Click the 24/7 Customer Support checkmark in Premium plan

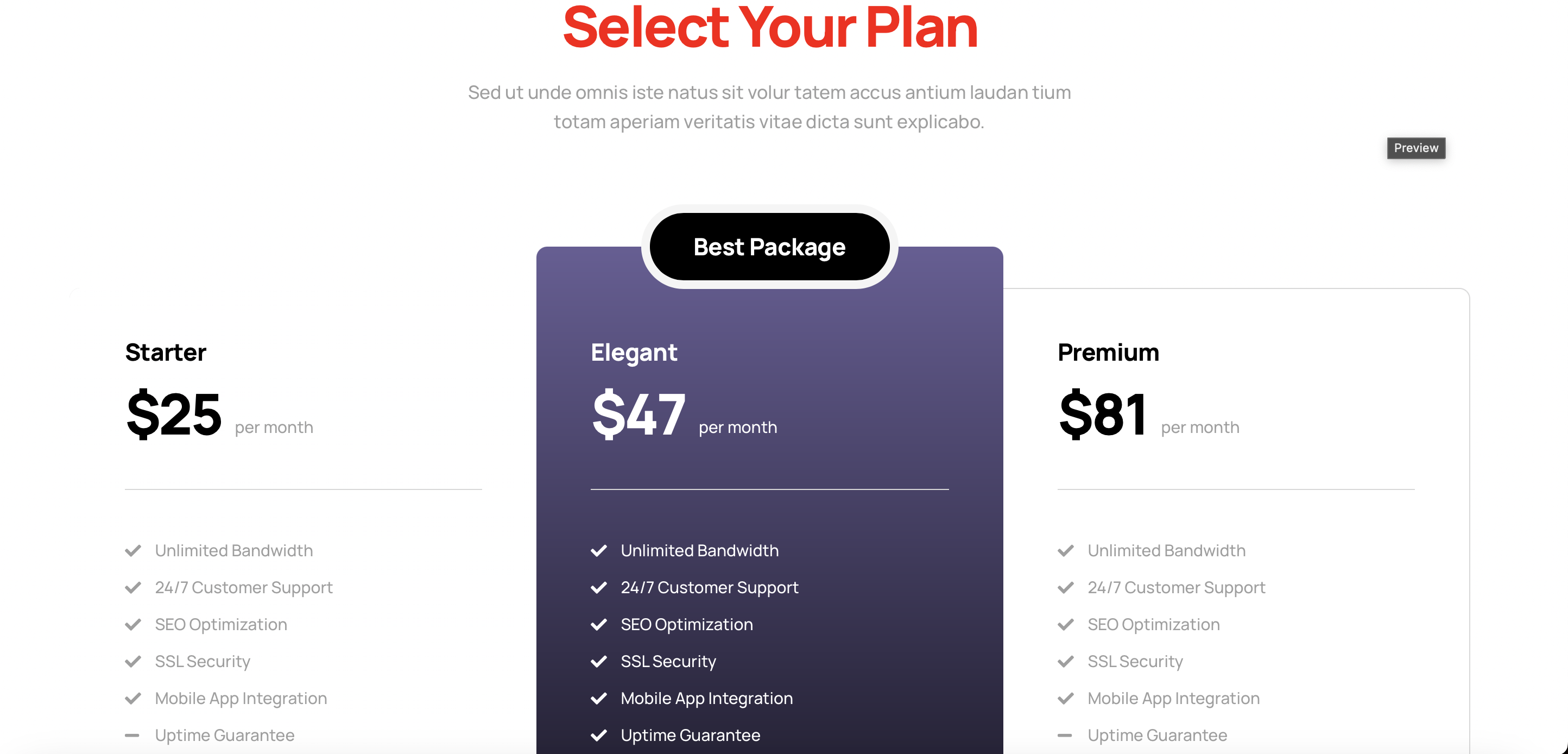[x=1065, y=588]
